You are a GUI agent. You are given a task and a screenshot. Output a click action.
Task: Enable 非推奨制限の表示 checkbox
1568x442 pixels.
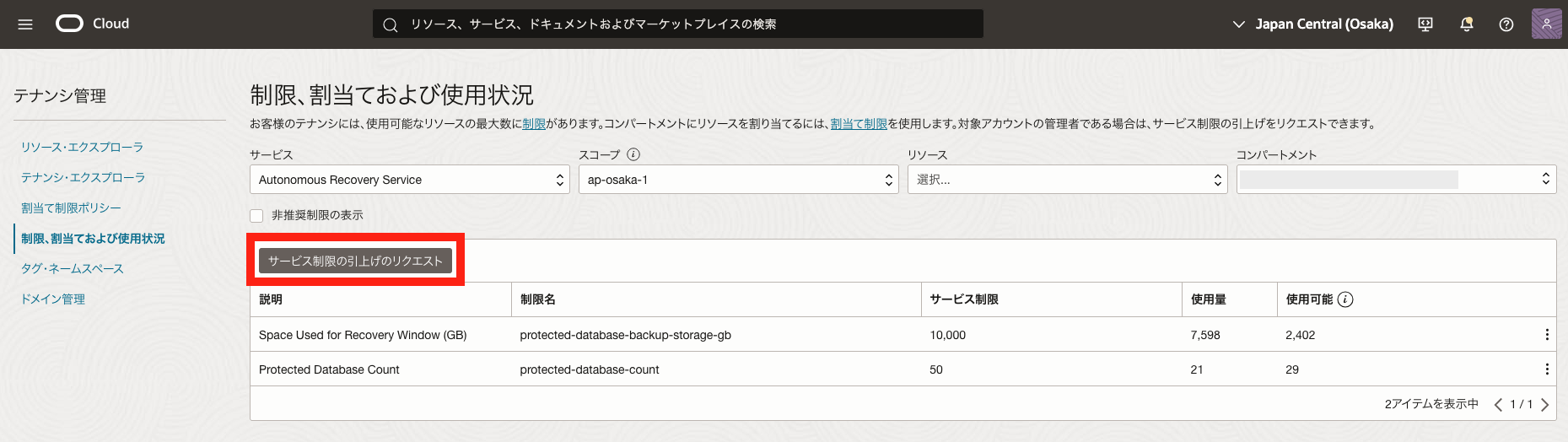click(256, 216)
